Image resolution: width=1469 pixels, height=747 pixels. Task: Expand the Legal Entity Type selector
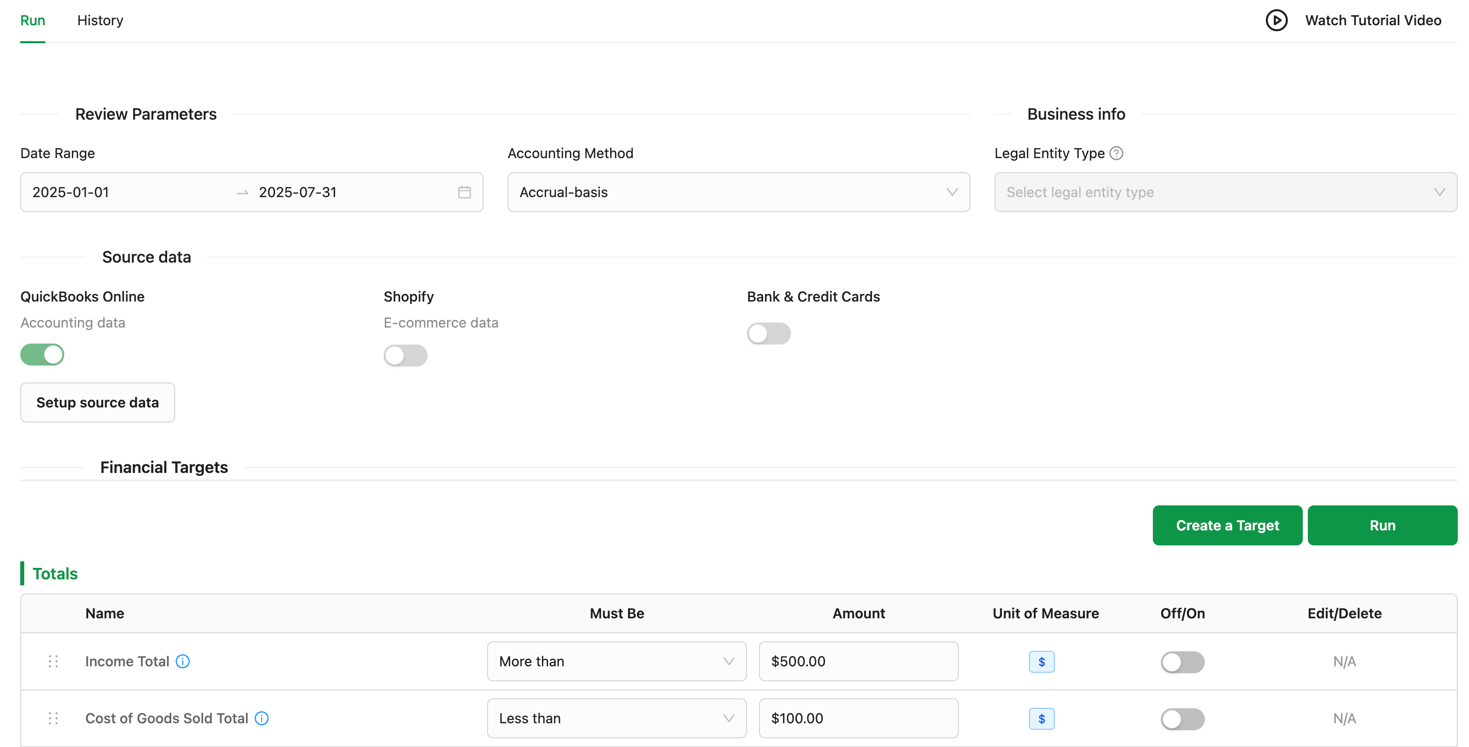1225,192
